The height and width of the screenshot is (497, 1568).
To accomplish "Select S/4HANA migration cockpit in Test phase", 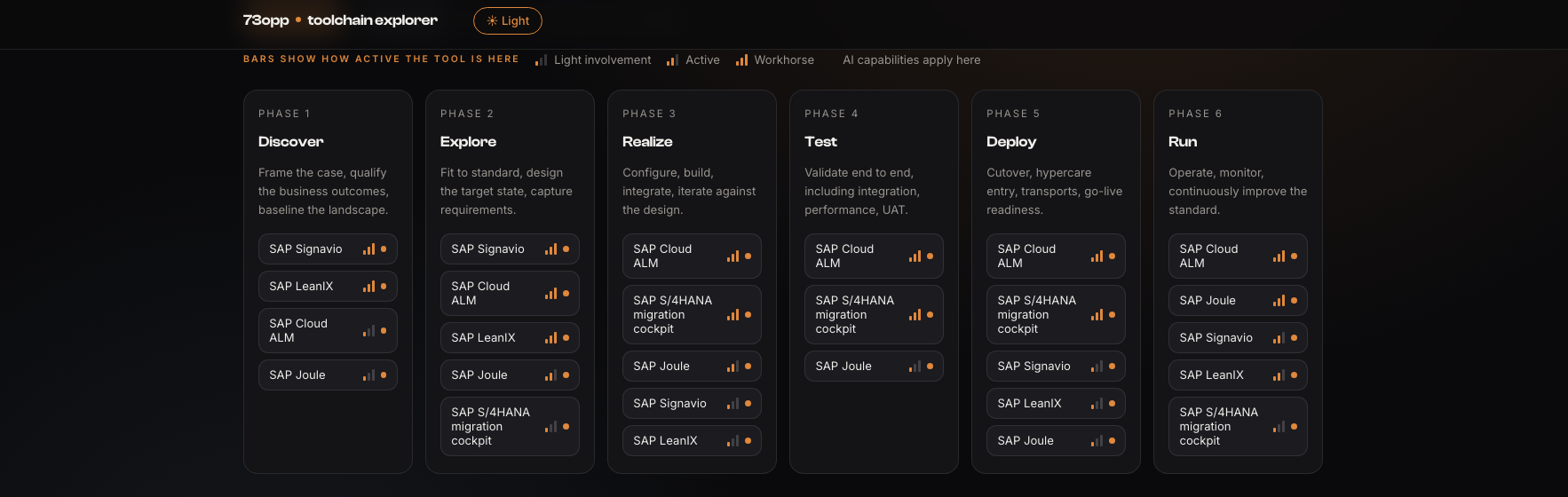I will tap(874, 315).
